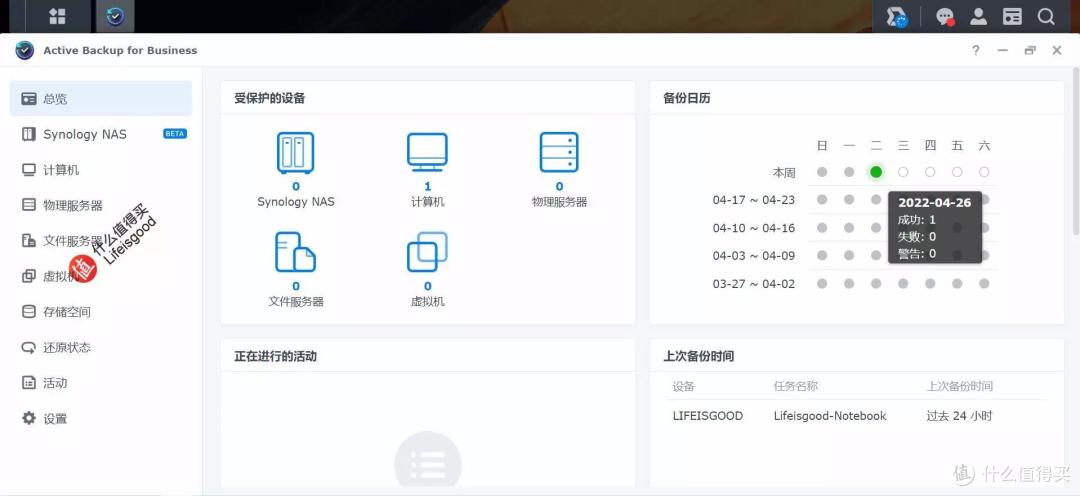Click the 计算机 monitor device icon
This screenshot has width=1080, height=496.
tap(427, 152)
